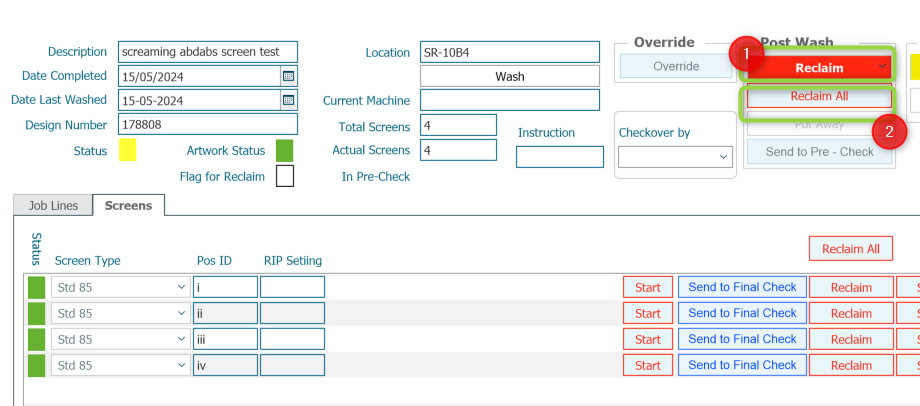
Task: Start the screen in row iv
Action: [648, 365]
